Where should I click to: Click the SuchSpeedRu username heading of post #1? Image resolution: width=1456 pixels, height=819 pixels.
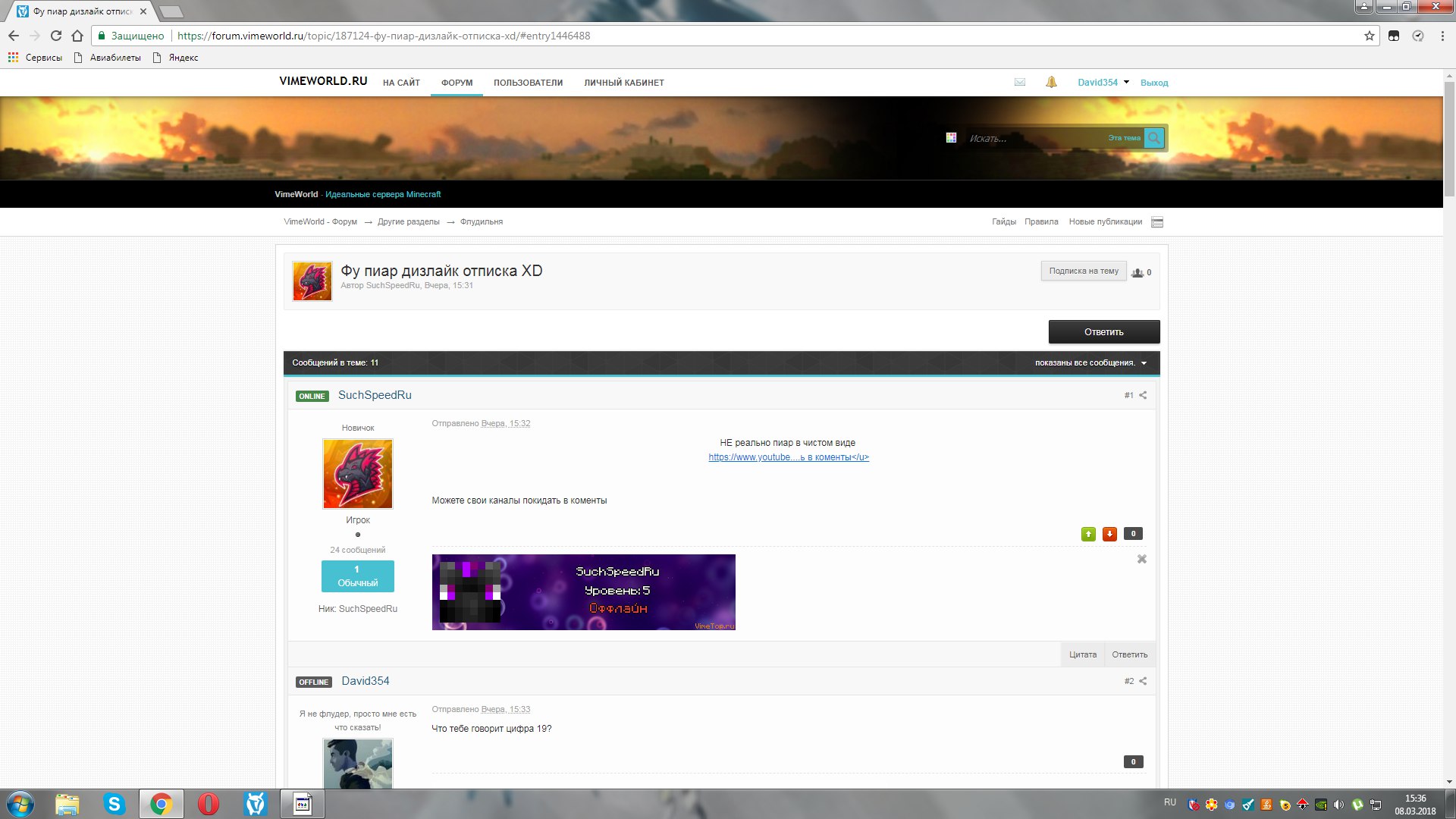pos(375,395)
